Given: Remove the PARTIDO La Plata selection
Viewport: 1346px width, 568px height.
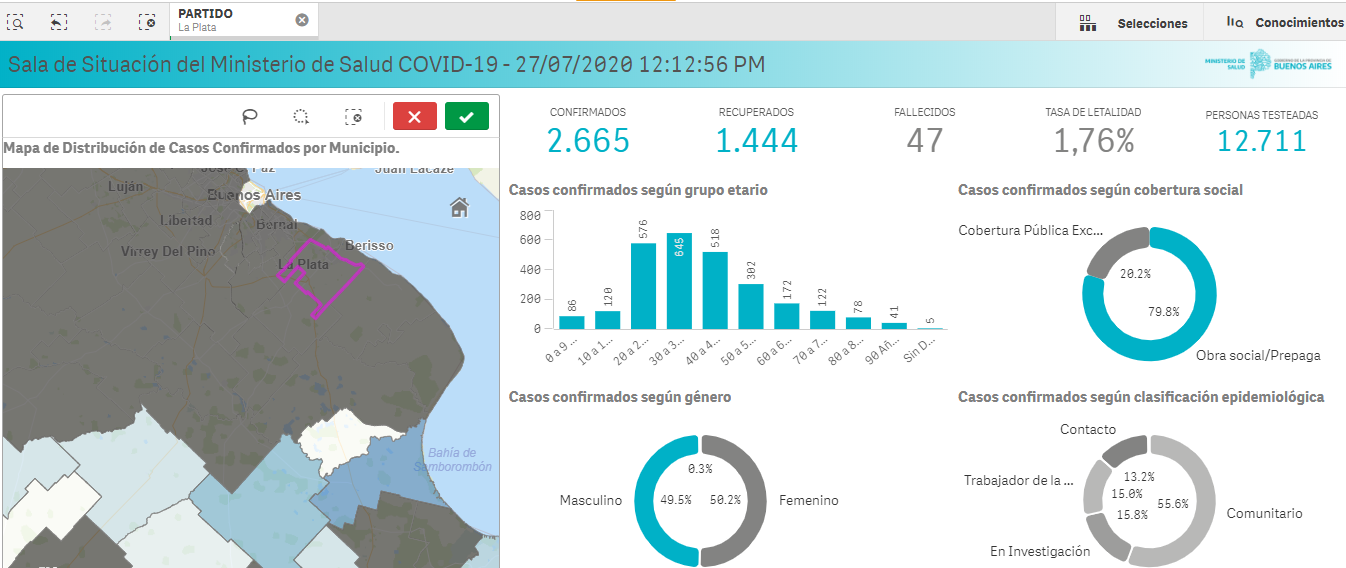Looking at the screenshot, I should [302, 20].
